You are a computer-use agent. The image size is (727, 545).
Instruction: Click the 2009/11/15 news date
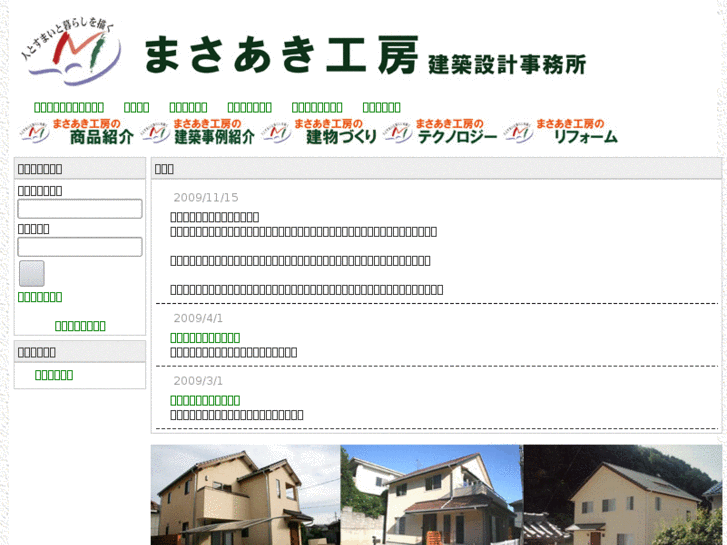pos(206,198)
